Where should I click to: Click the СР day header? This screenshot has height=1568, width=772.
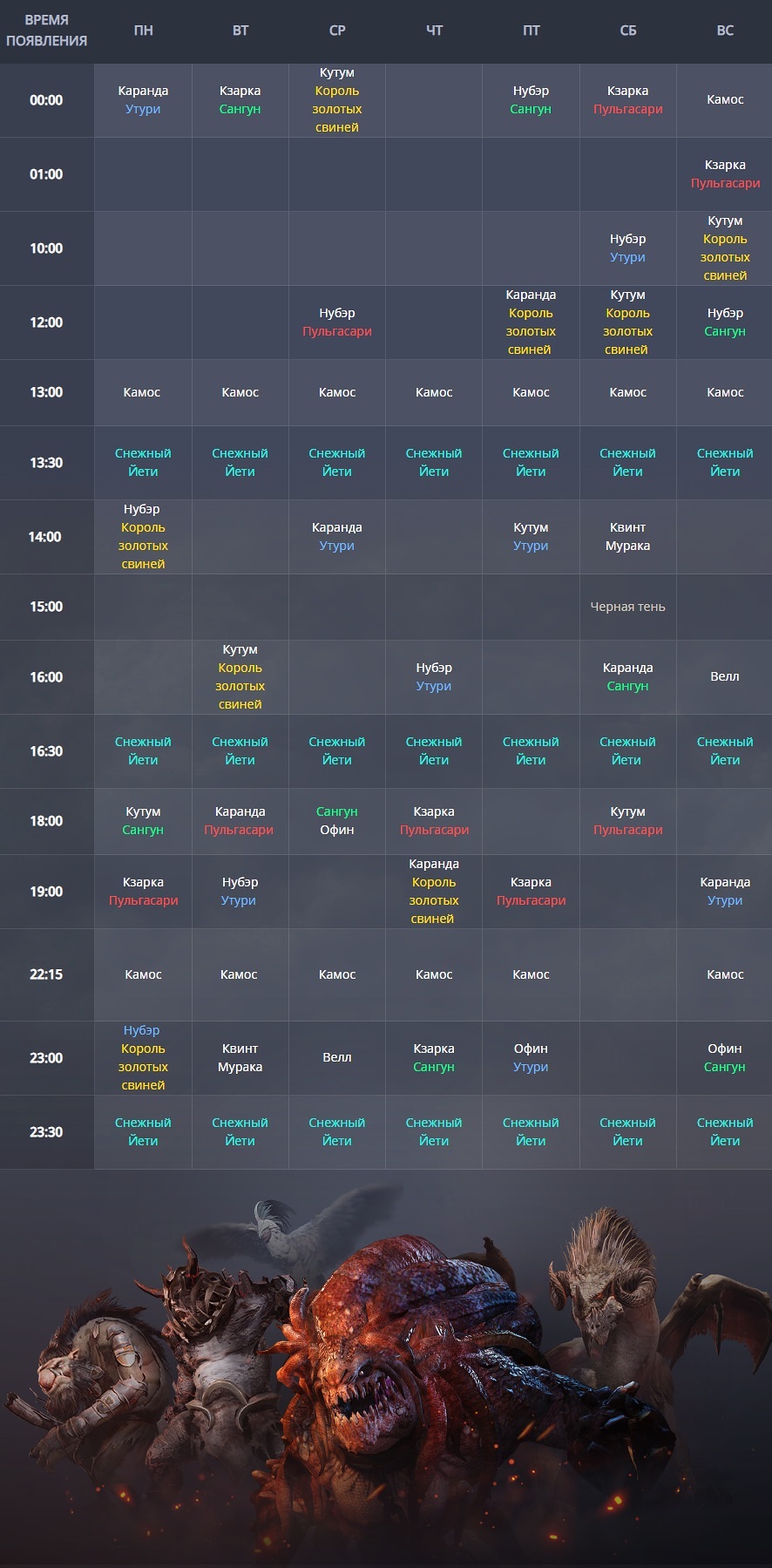click(337, 31)
